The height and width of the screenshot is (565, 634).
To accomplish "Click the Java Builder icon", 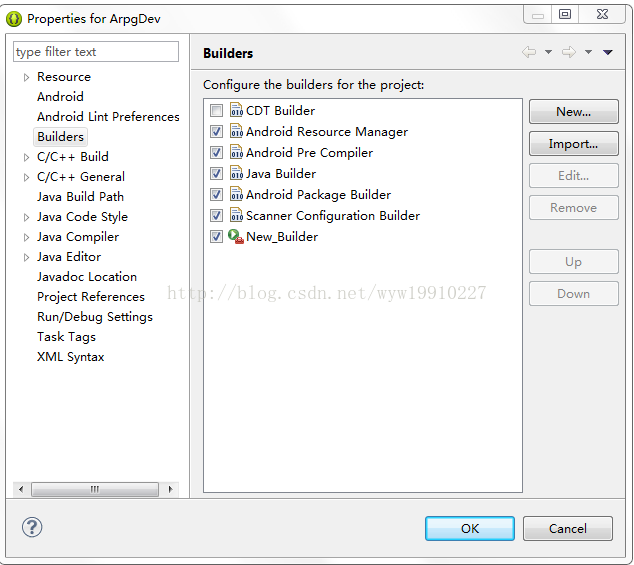I will pyautogui.click(x=237, y=173).
